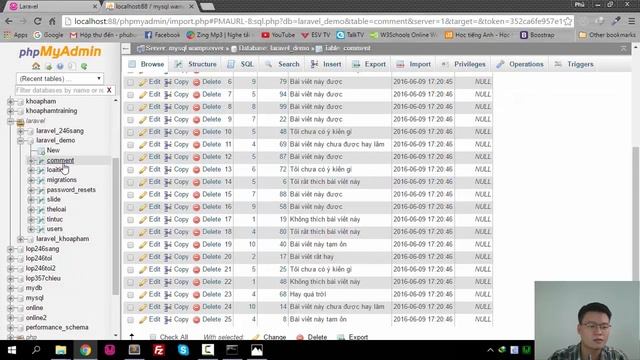Open the Operations tab
The image size is (640, 360).
[x=520, y=64]
